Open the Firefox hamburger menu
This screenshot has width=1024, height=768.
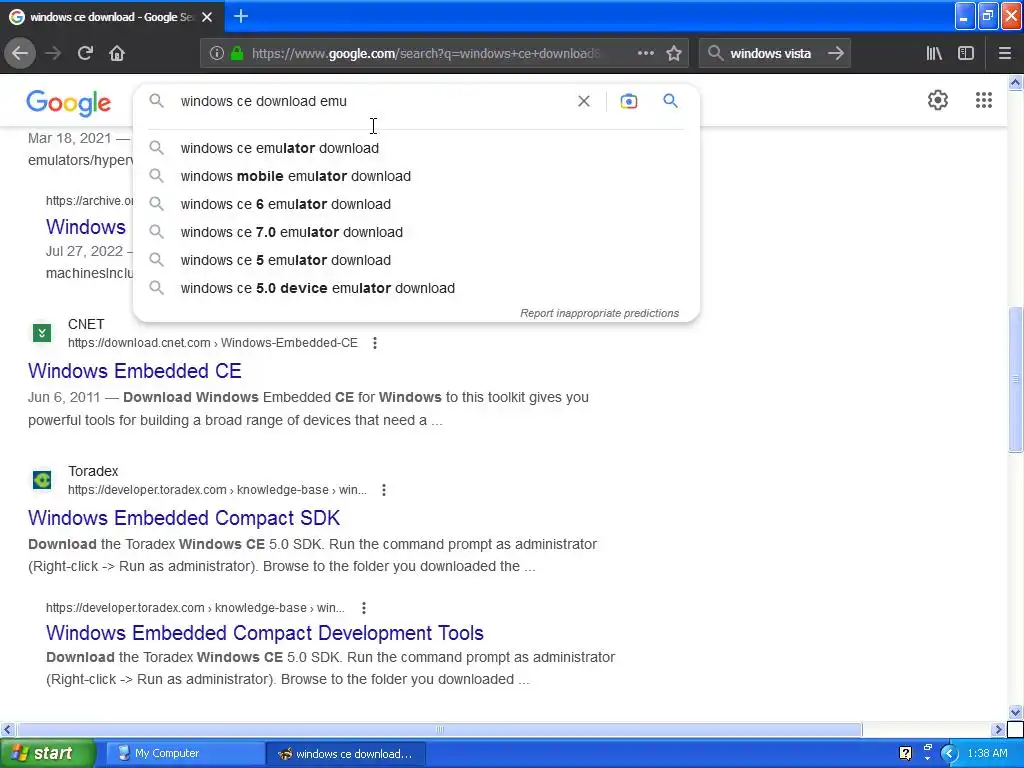[x=1004, y=54]
